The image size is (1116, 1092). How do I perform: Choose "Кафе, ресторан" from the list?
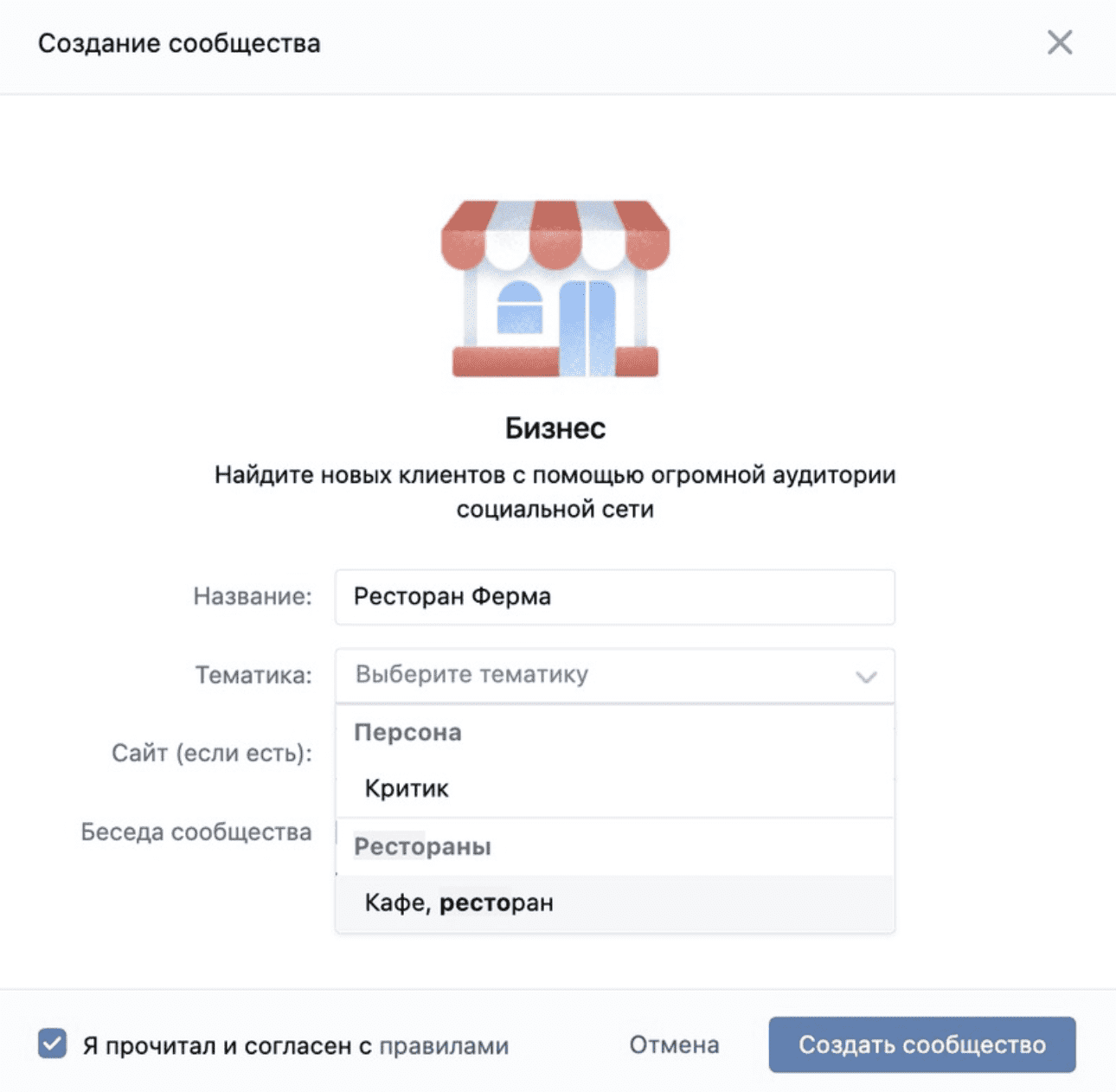coord(459,903)
